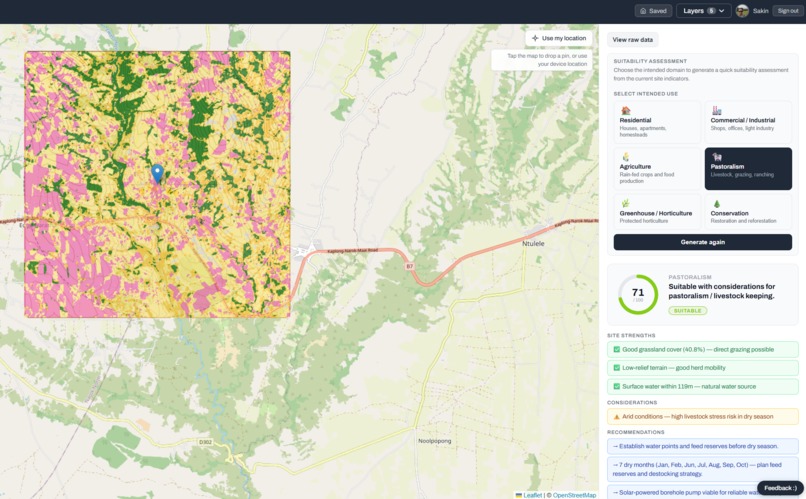Screen dimensions: 806x499
Task: Click the SUITABILITY ASSESSMENT heading
Action: (x=650, y=61)
